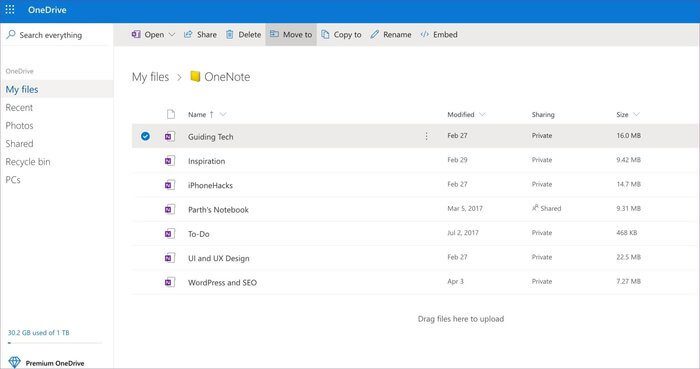Click the storage usage progress bar
This screenshot has height=369, width=700.
(x=54, y=343)
